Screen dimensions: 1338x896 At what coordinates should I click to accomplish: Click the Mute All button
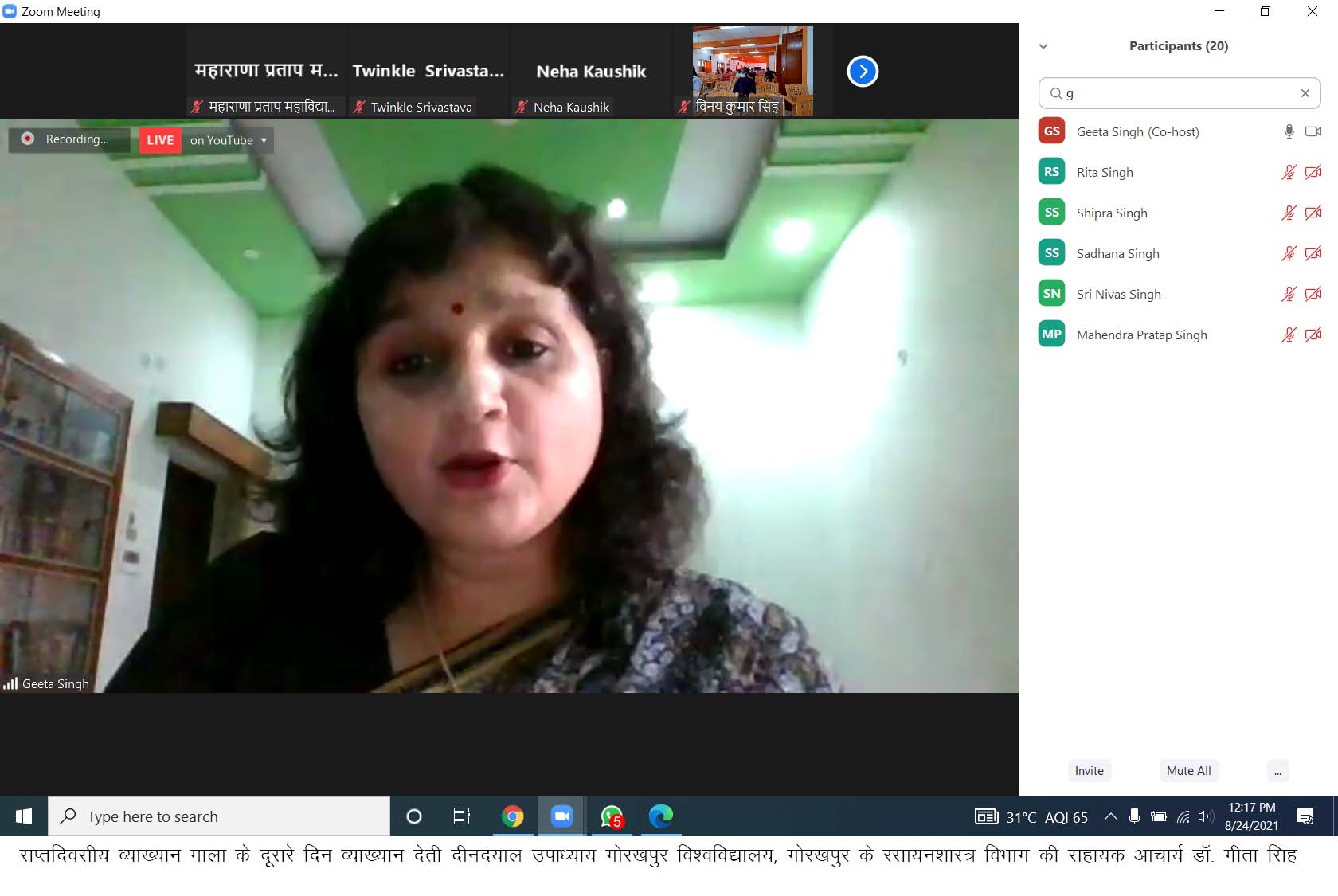1188,771
